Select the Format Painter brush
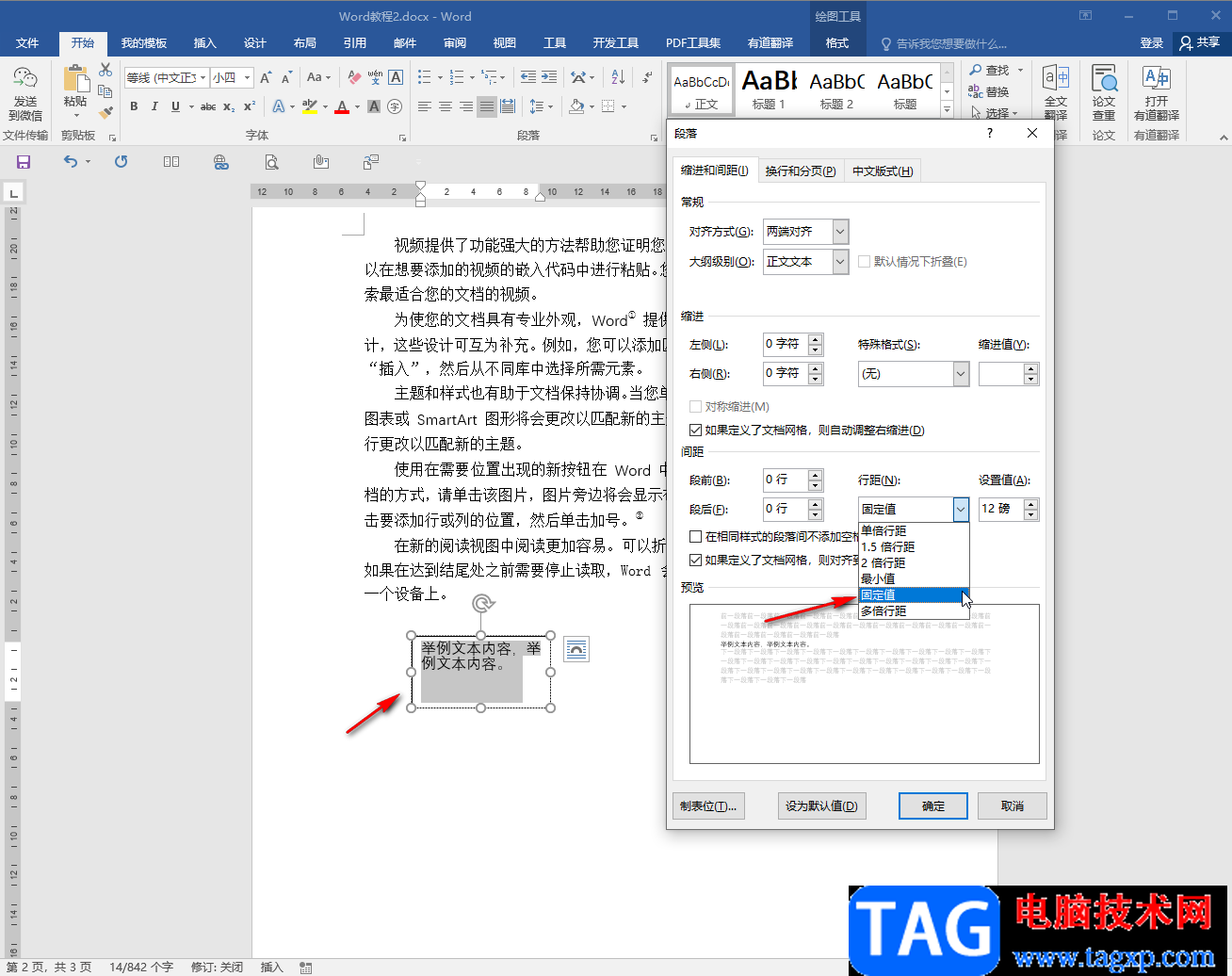Viewport: 1232px width, 976px height. pyautogui.click(x=105, y=112)
